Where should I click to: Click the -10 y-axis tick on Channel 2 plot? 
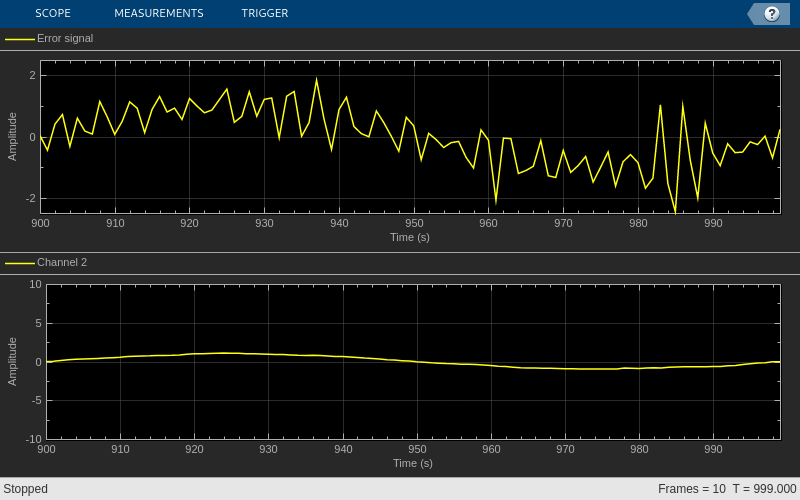click(34, 439)
